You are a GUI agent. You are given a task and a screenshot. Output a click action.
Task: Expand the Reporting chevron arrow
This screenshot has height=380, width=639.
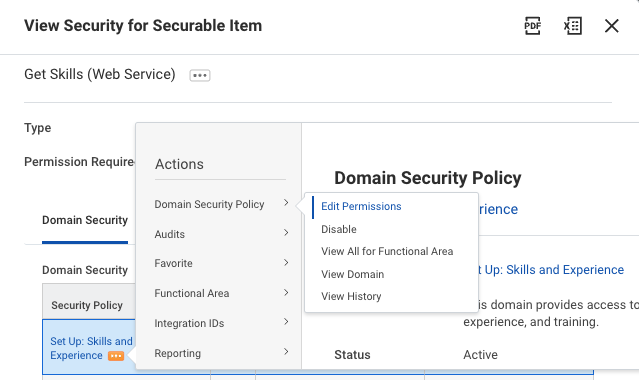tap(286, 351)
